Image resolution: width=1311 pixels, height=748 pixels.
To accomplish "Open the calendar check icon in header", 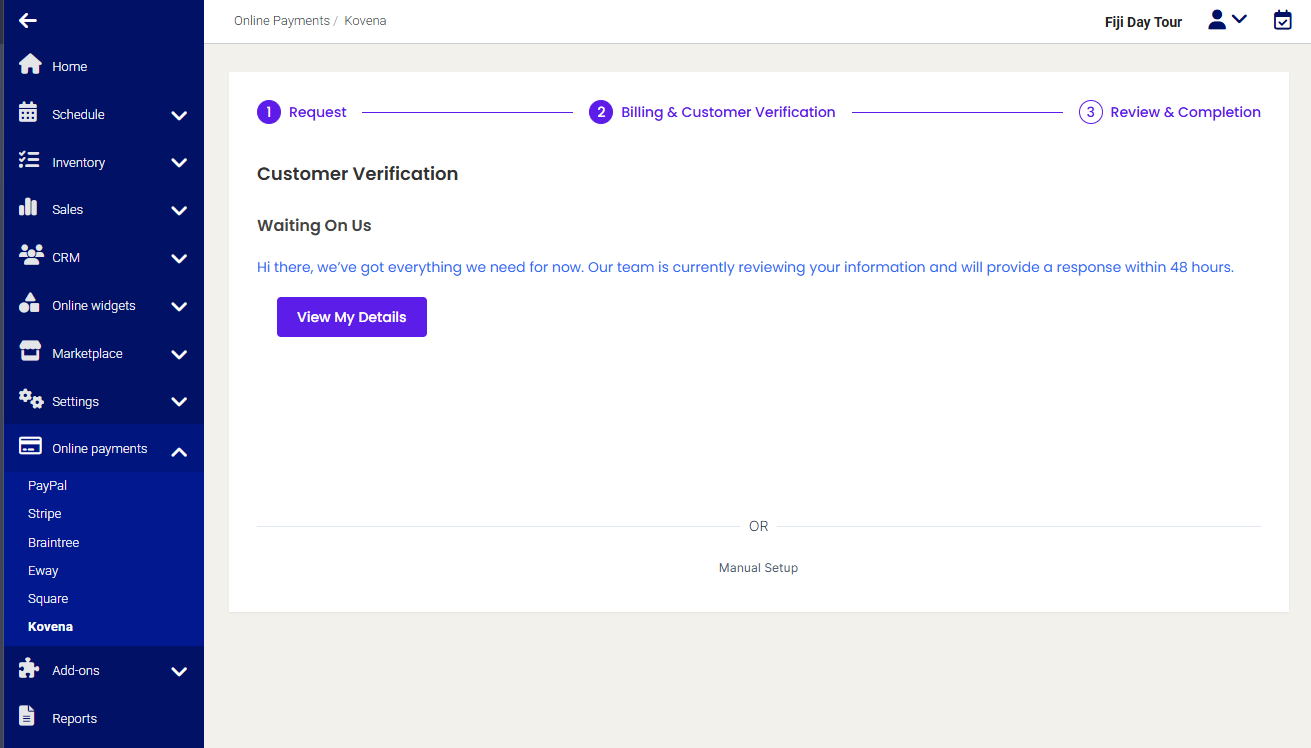I will pos(1283,20).
